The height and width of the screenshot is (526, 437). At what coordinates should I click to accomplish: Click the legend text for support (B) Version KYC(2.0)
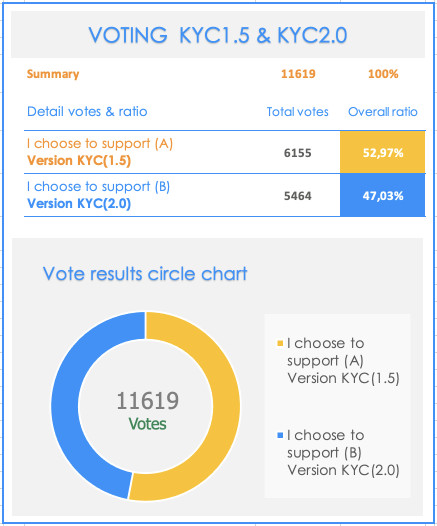pyautogui.click(x=343, y=453)
